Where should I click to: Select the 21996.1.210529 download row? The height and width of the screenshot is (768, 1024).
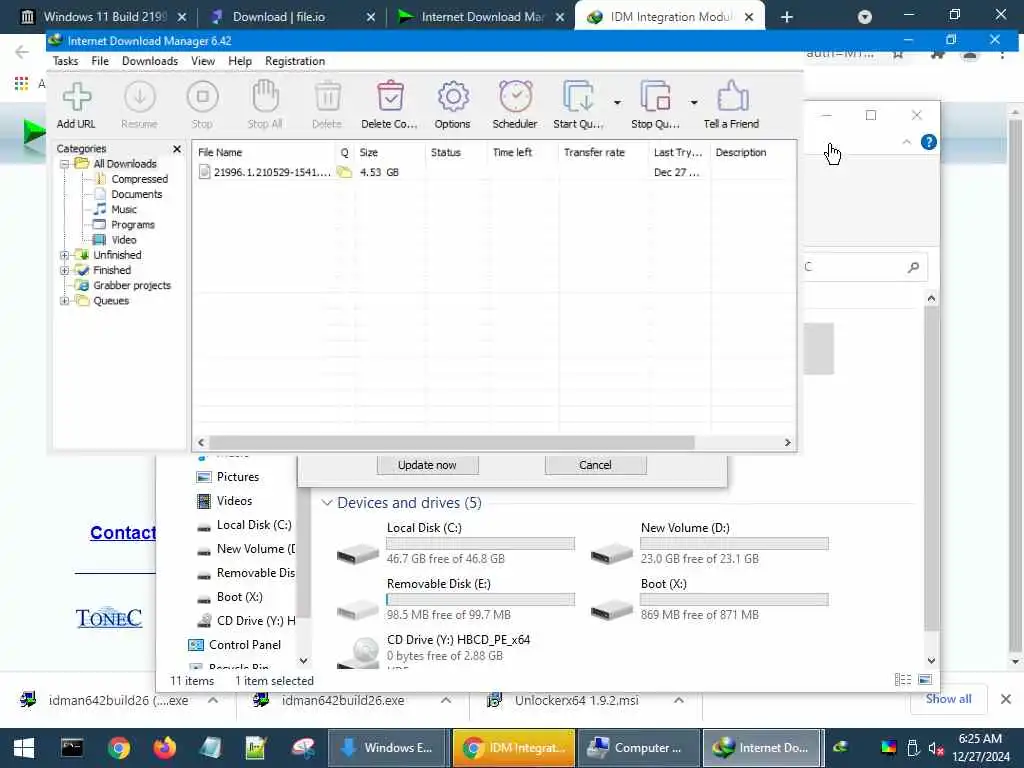pos(494,172)
